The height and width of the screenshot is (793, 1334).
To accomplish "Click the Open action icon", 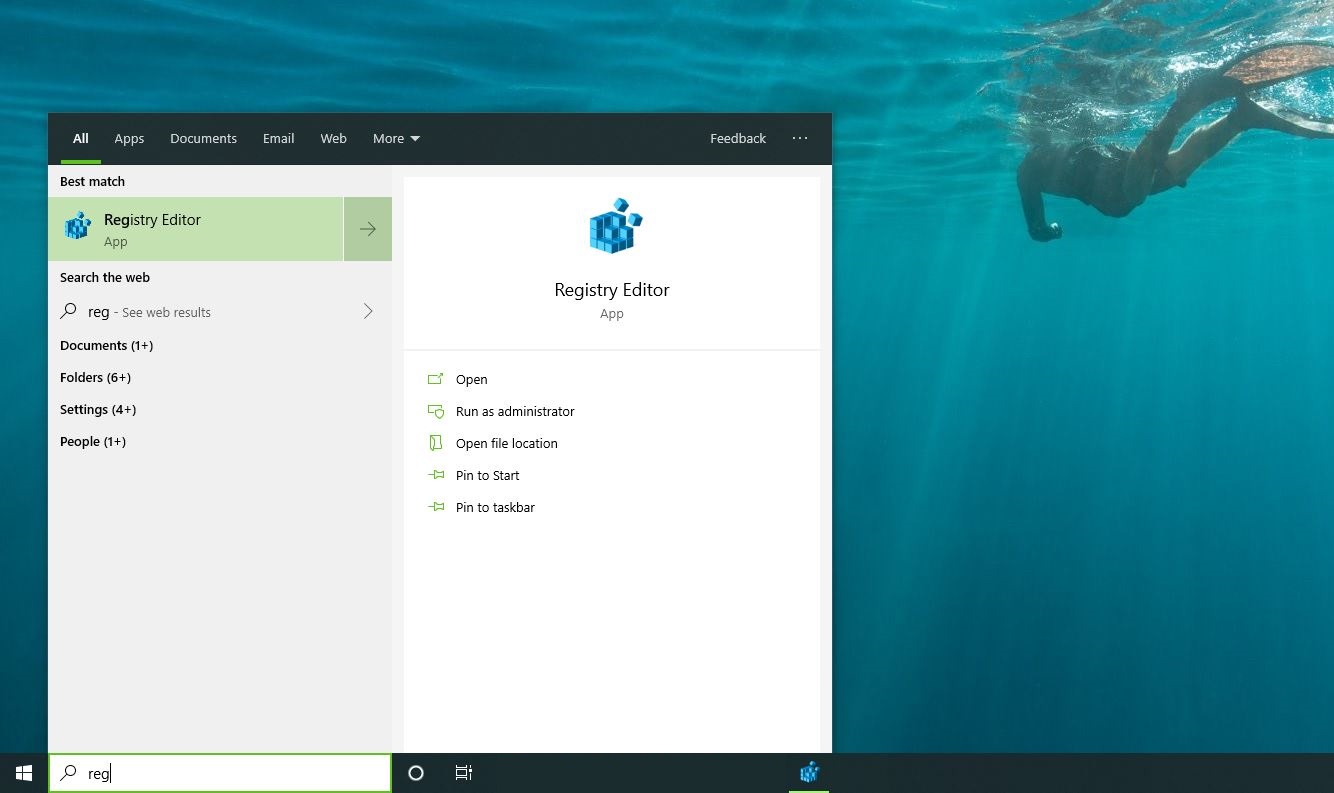I will [x=435, y=379].
